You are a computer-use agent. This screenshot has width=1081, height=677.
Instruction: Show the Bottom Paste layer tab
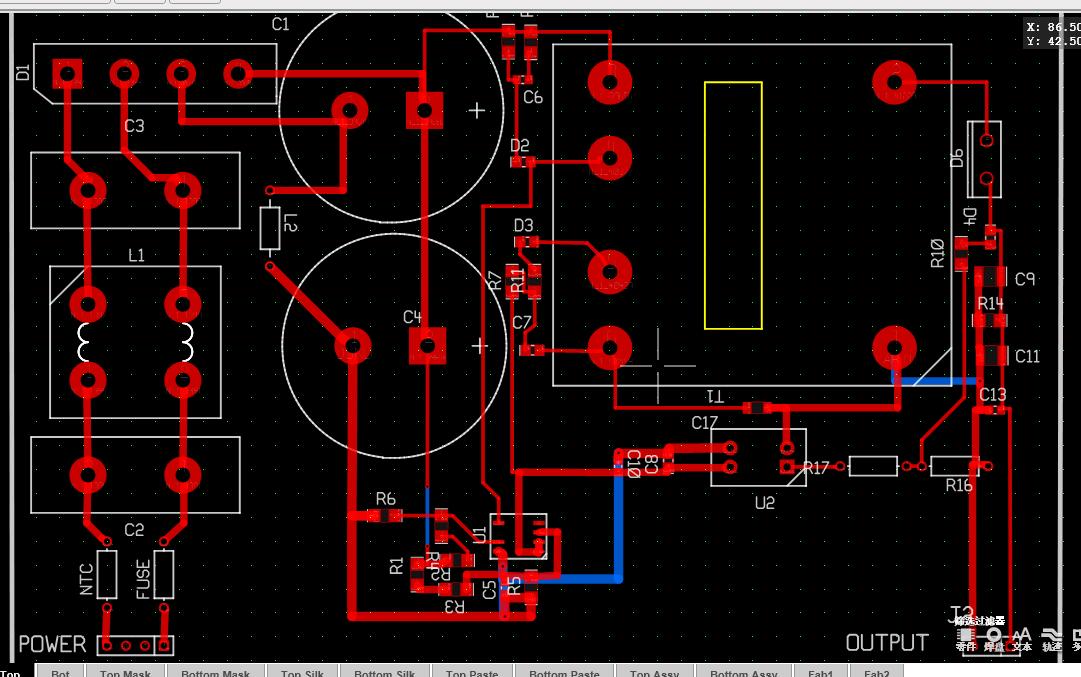pos(564,672)
